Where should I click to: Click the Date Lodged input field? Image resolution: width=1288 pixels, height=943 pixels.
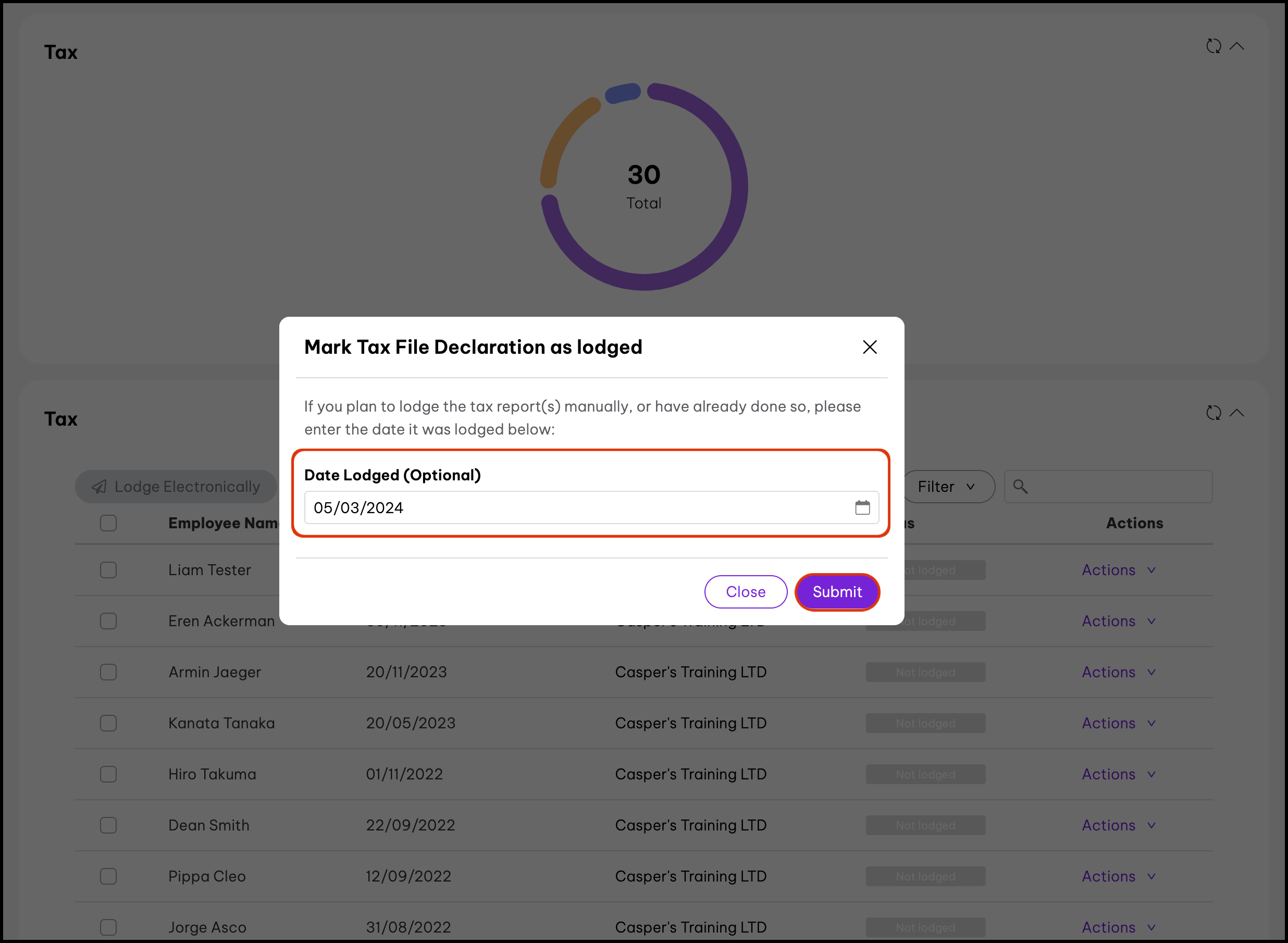(x=577, y=507)
